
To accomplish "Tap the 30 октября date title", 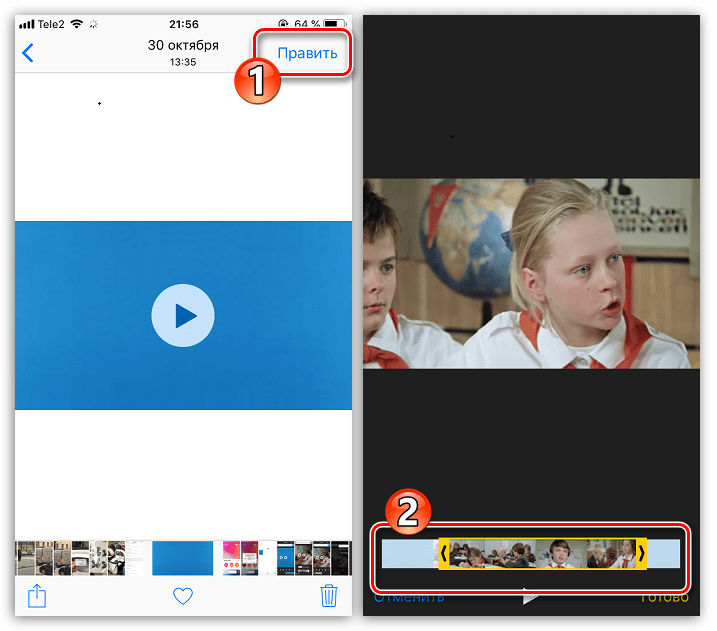I will pos(183,45).
